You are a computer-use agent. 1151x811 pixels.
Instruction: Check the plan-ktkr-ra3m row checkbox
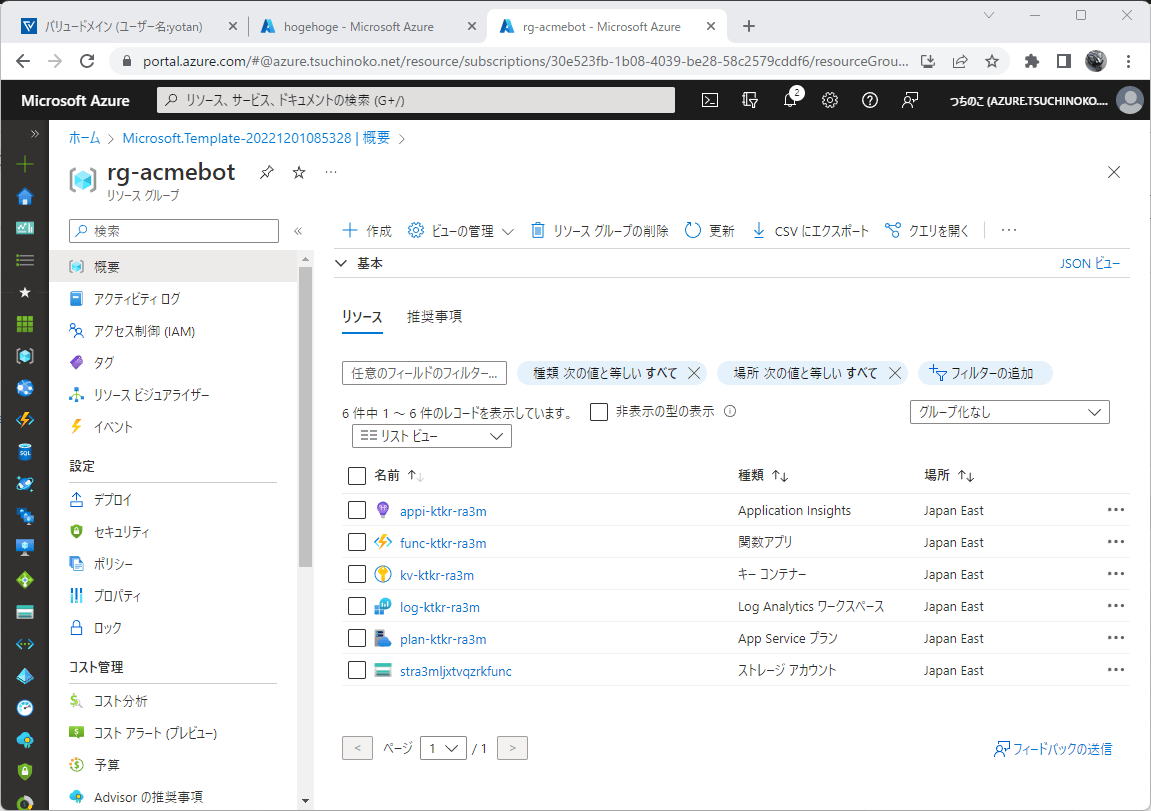point(357,639)
